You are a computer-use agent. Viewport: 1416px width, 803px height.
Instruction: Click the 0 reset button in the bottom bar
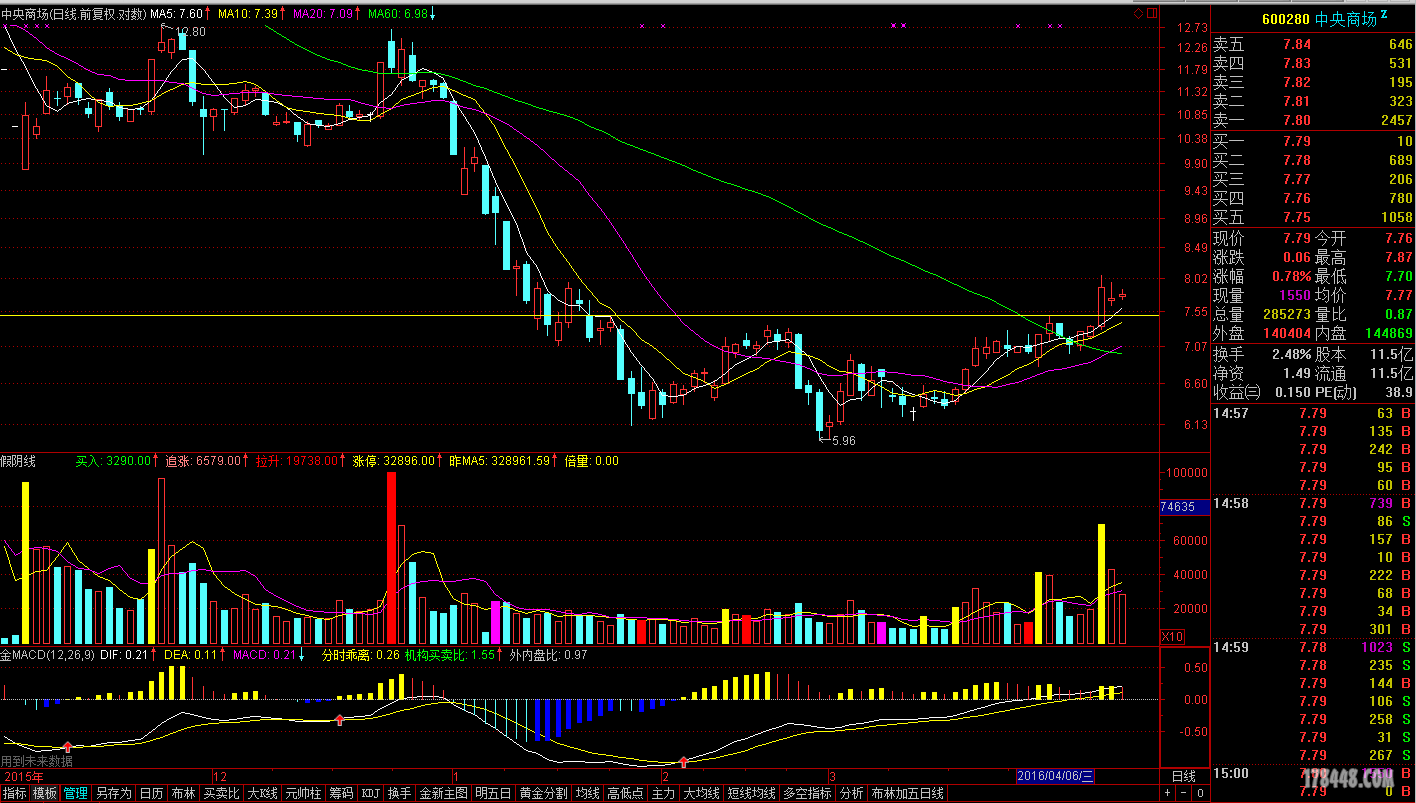(1199, 793)
